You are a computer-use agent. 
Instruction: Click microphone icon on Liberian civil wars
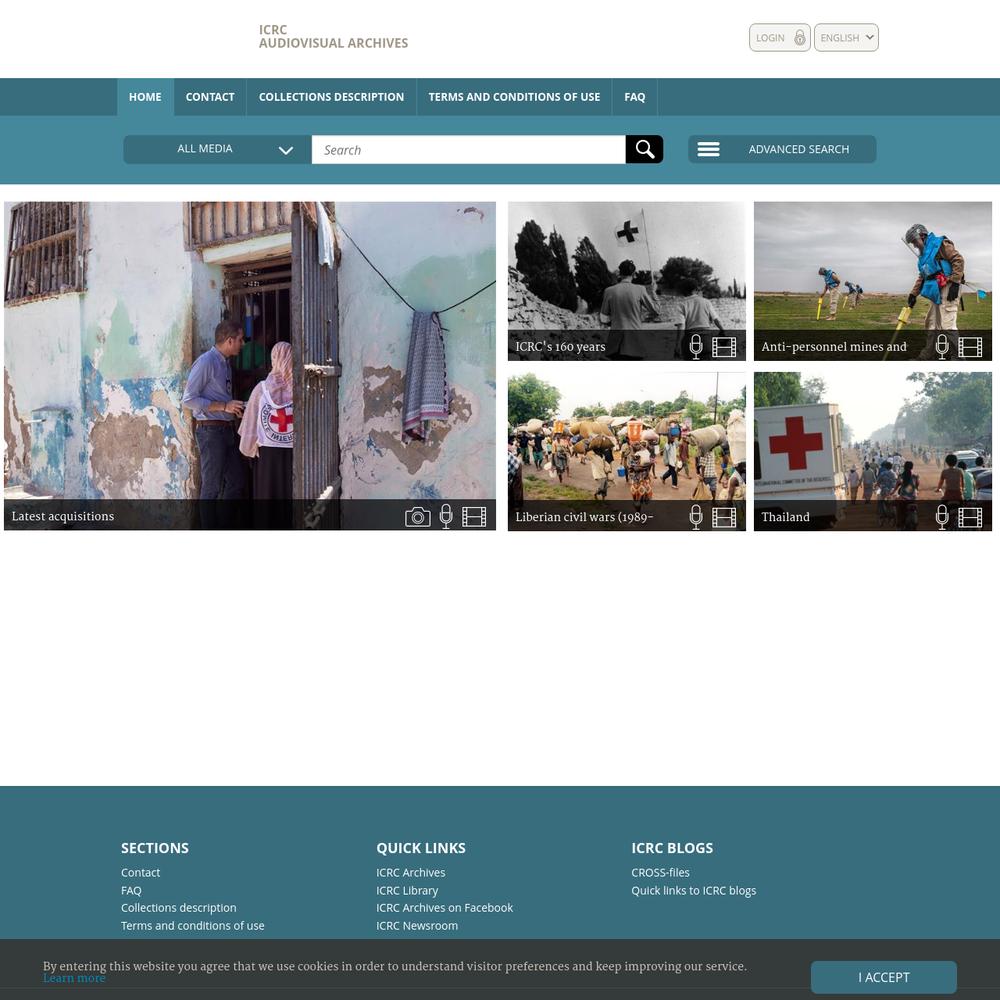696,517
